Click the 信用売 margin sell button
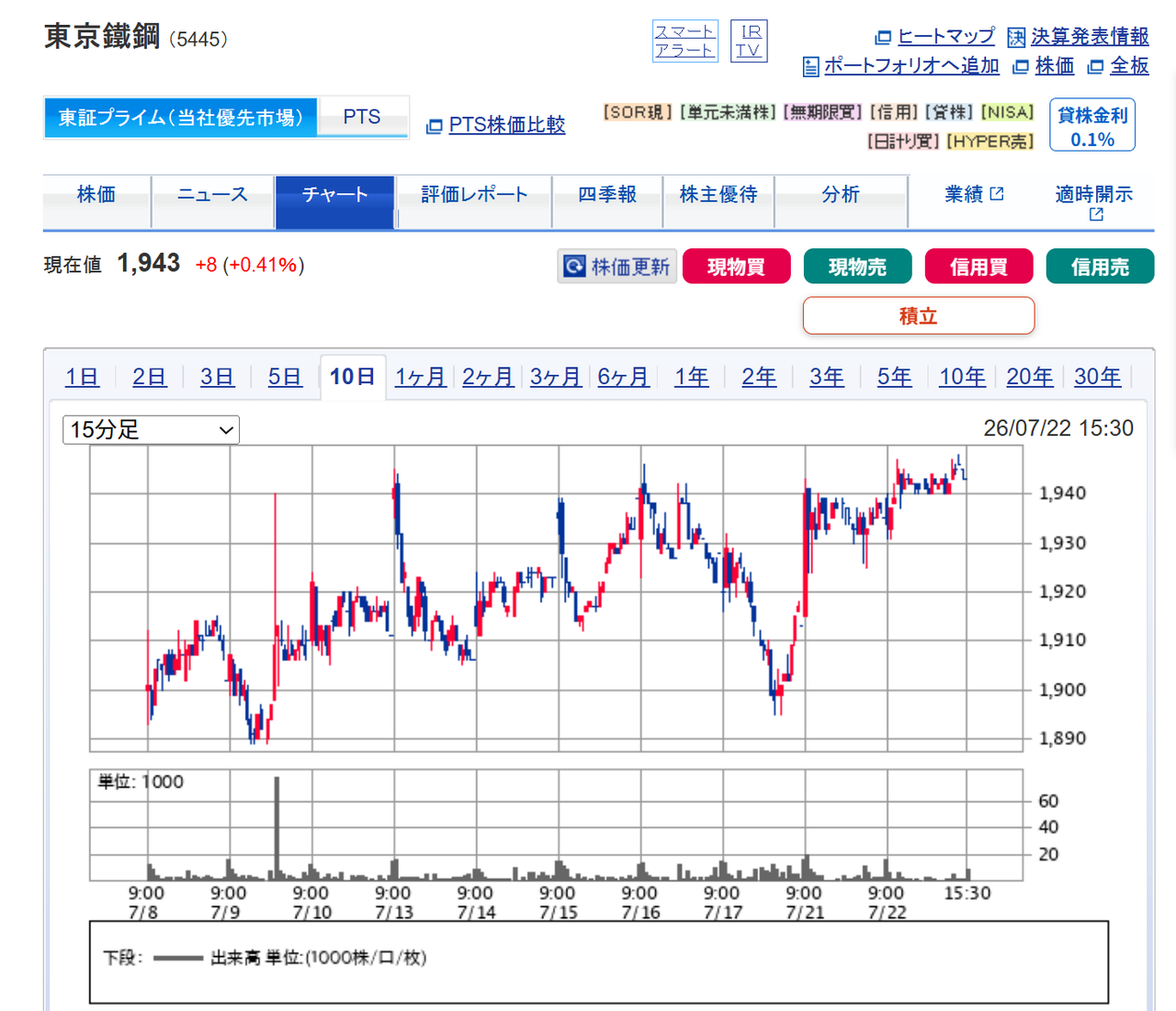Viewport: 1176px width, 1011px height. tap(1101, 267)
